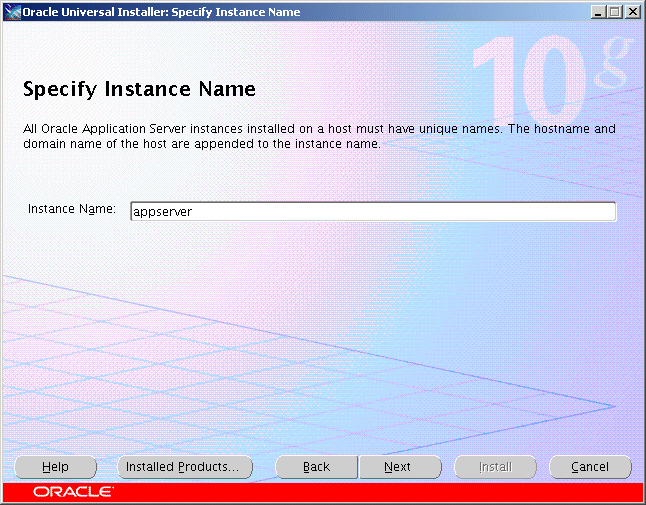The height and width of the screenshot is (505, 646).
Task: Click the text 'domain name of the host'
Action: tap(95, 144)
